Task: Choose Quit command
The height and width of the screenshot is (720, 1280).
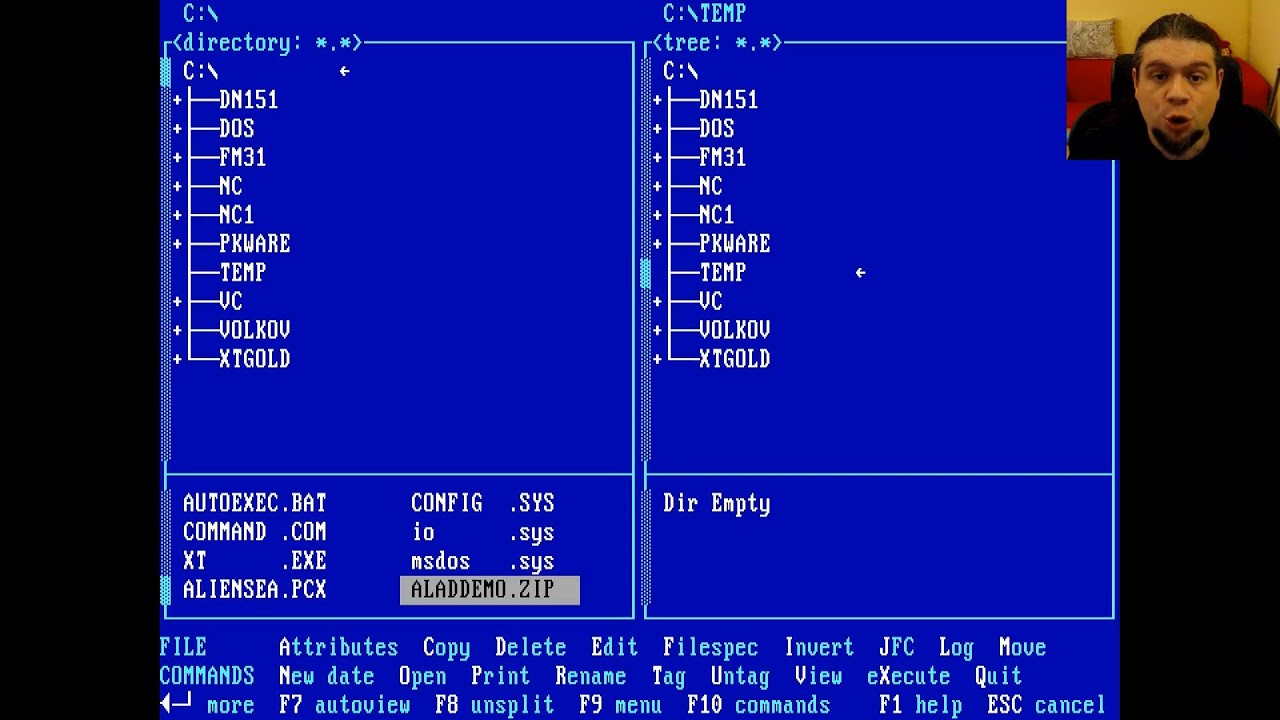Action: [998, 677]
